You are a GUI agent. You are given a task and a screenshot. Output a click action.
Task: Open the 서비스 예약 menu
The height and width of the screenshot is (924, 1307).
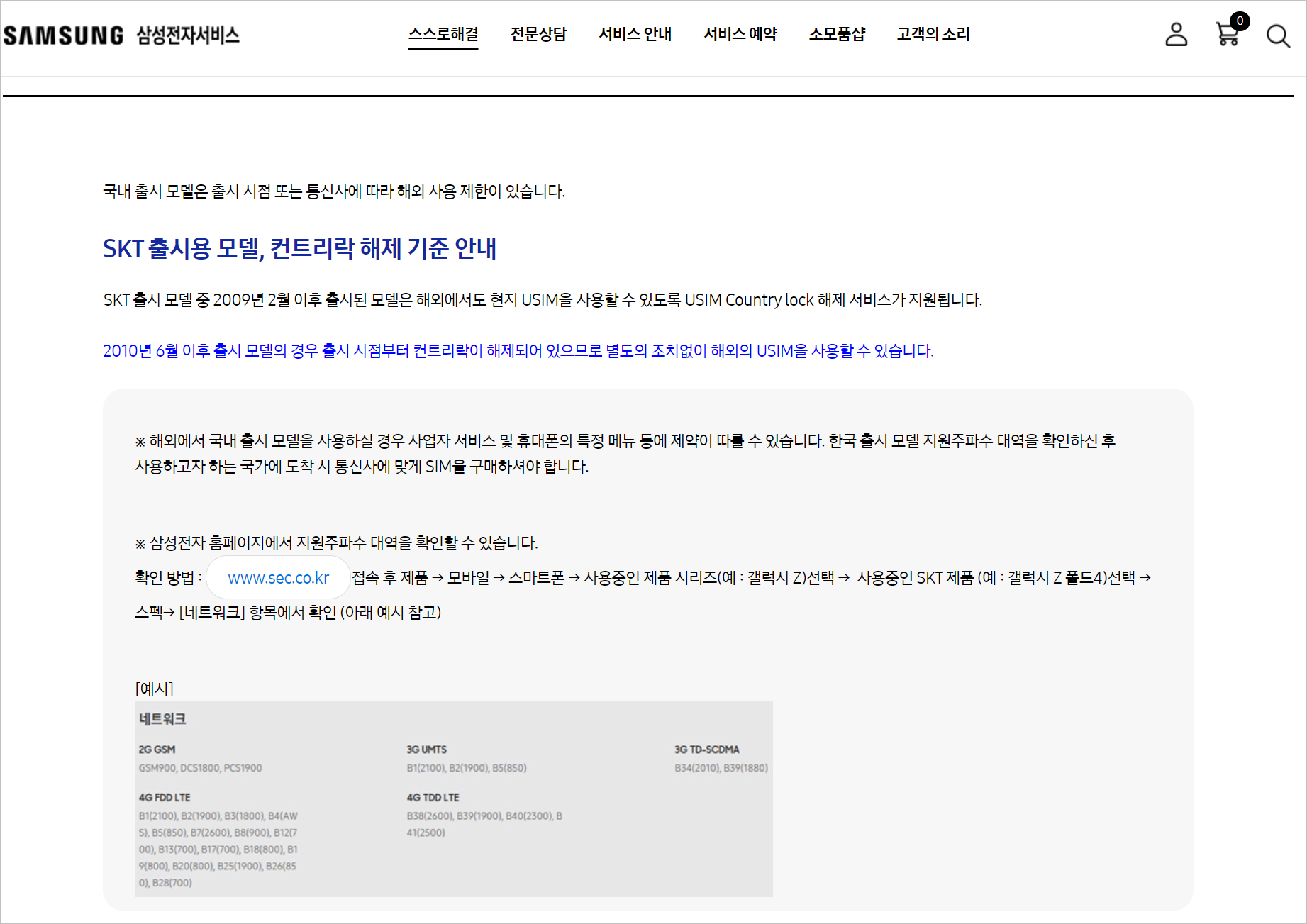pyautogui.click(x=740, y=34)
